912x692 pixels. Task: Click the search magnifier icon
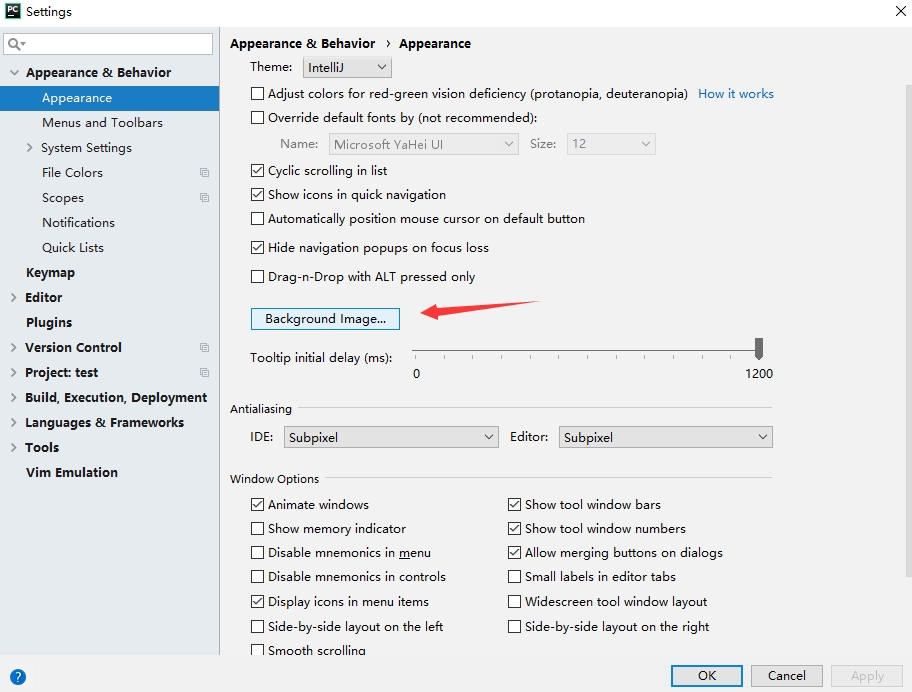(15, 44)
